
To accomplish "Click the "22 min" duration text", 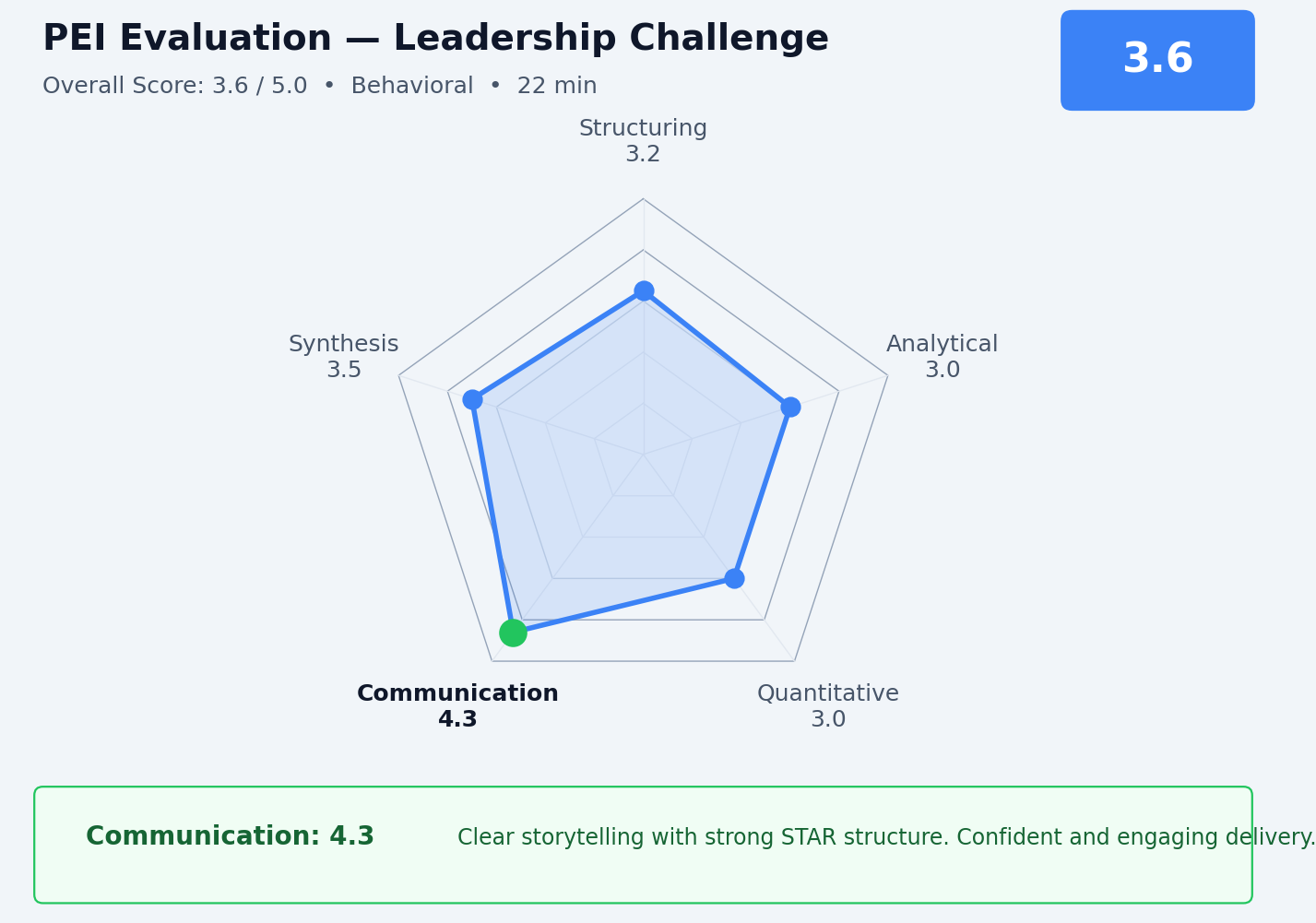I will [557, 87].
